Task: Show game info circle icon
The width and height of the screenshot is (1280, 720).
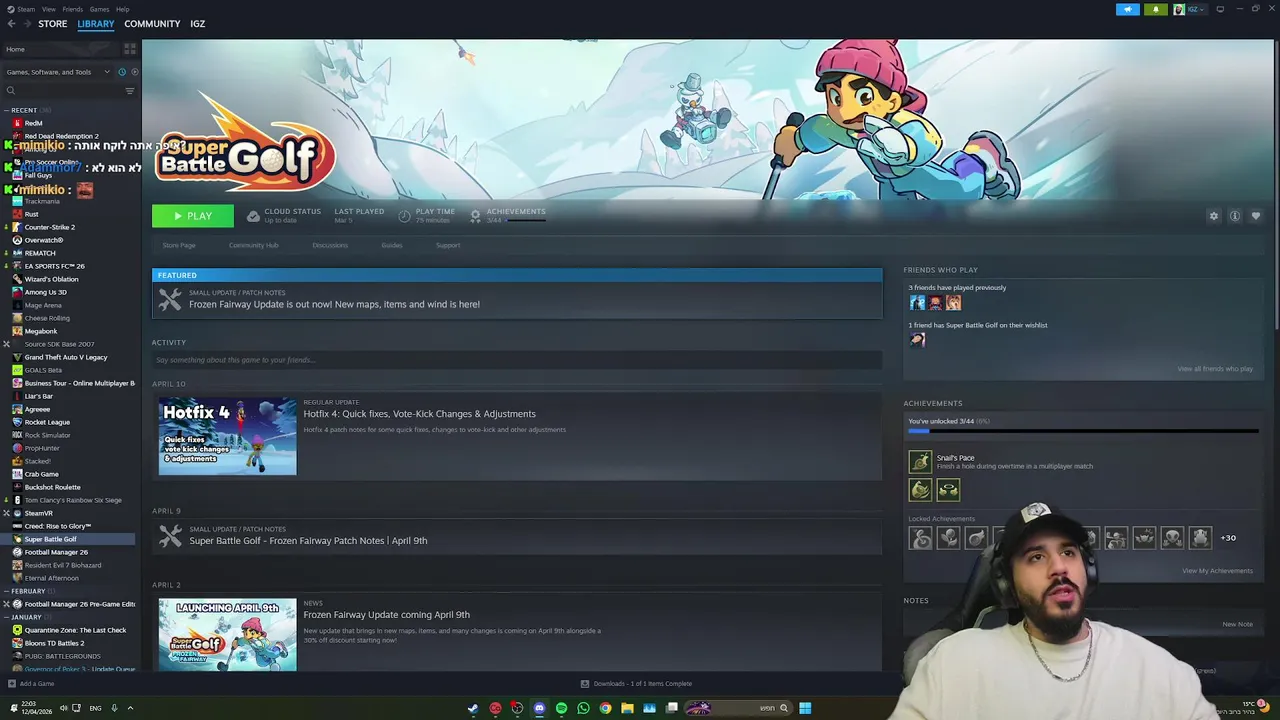Action: [1235, 216]
